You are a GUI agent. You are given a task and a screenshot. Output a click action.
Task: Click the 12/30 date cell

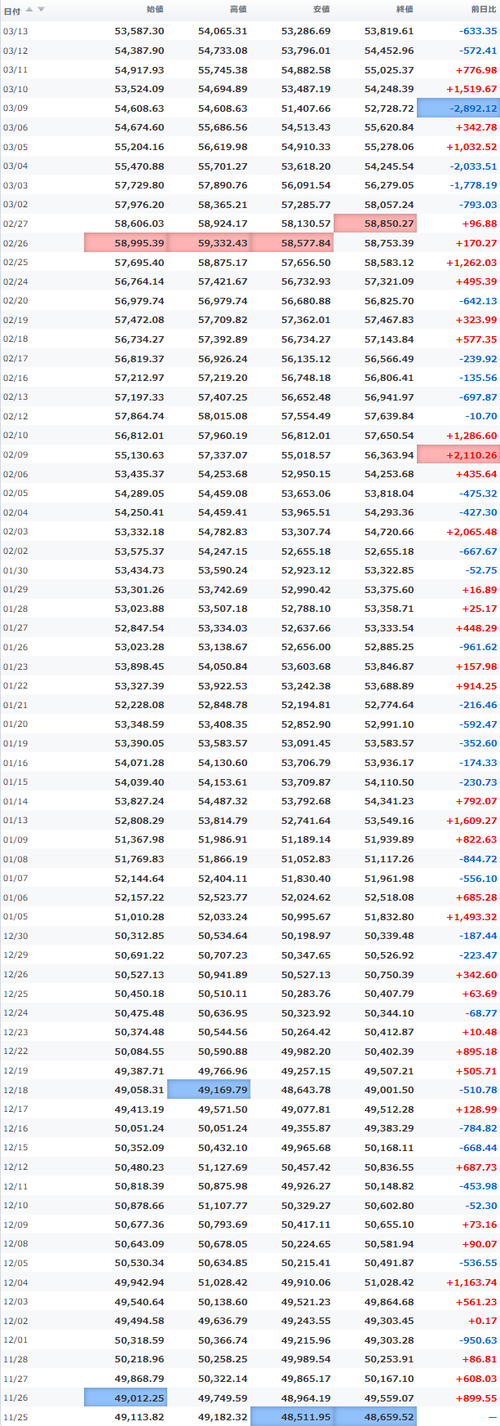16,938
